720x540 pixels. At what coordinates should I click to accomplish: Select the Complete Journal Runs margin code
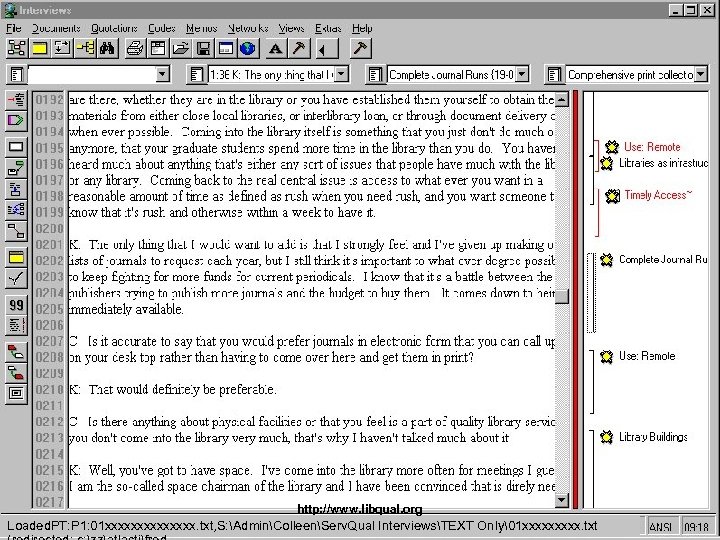pos(663,259)
